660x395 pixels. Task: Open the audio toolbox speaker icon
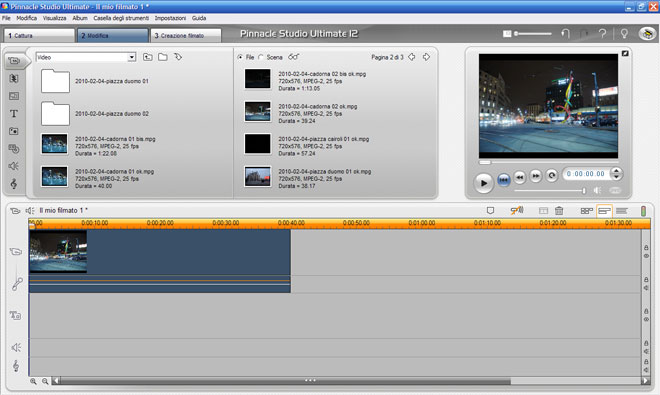click(x=30, y=211)
